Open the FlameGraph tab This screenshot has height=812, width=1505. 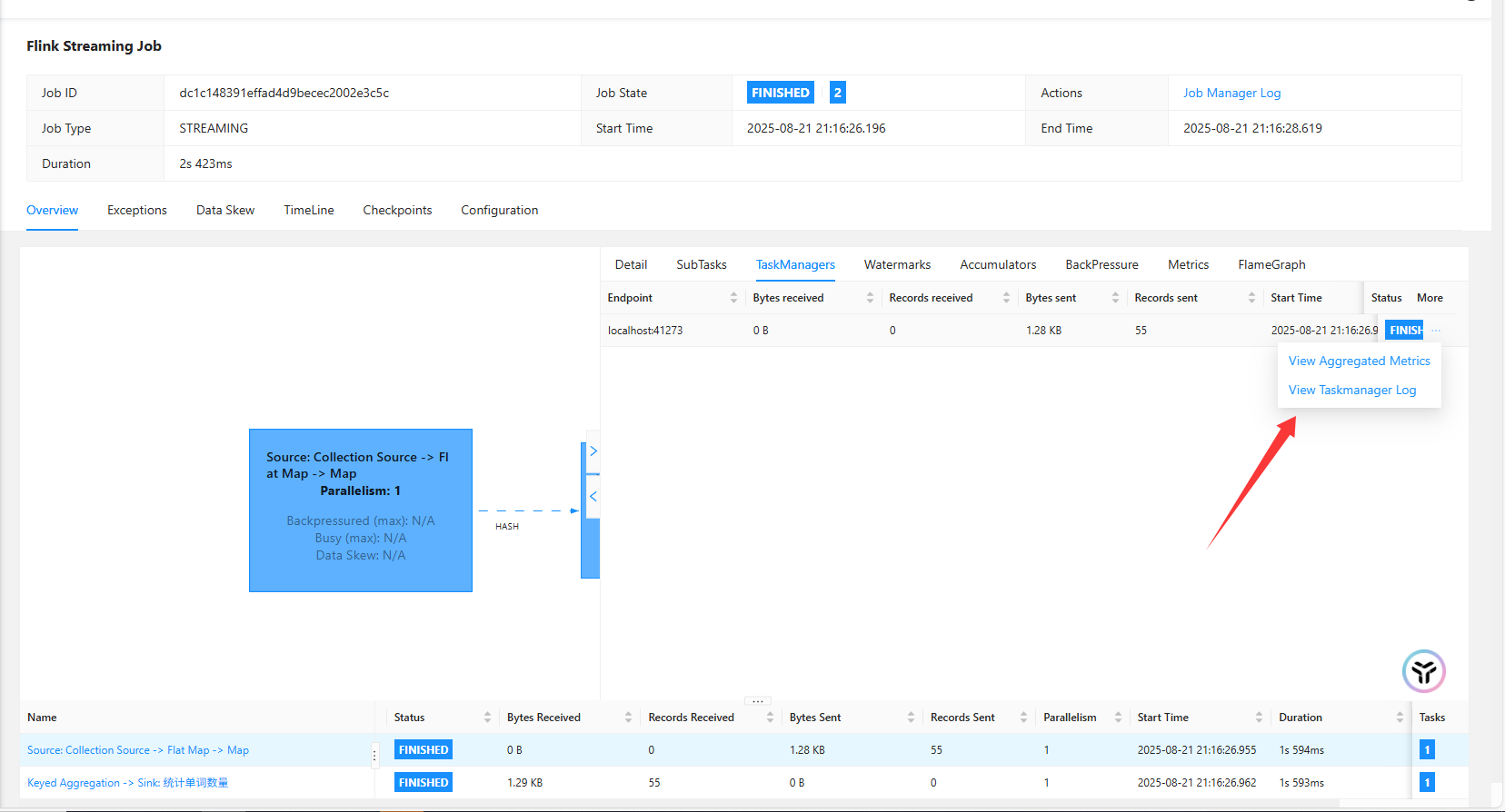point(1271,264)
